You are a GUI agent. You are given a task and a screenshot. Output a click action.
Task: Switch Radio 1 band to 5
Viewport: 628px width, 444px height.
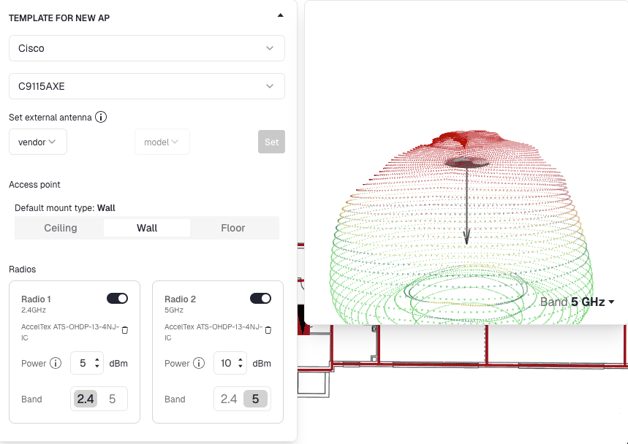coord(112,399)
